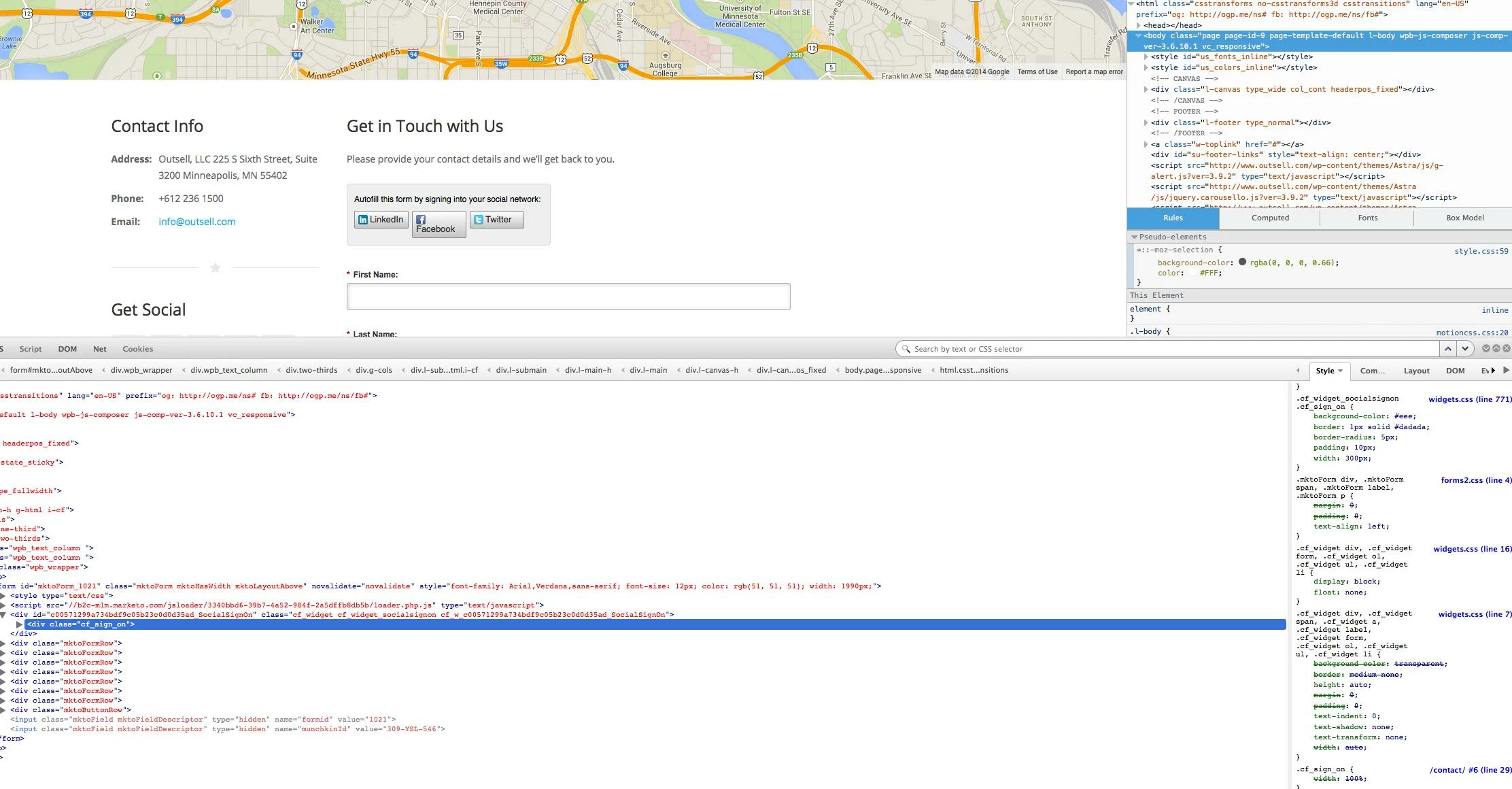The height and width of the screenshot is (789, 1512).
Task: Open the Box Model tab
Action: pos(1464,218)
